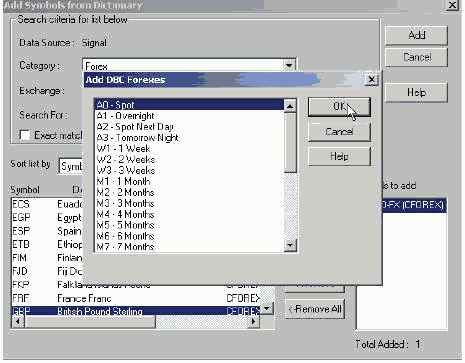Image resolution: width=465 pixels, height=363 pixels.
Task: Toggle the Exact match checkbox
Action: (25, 135)
